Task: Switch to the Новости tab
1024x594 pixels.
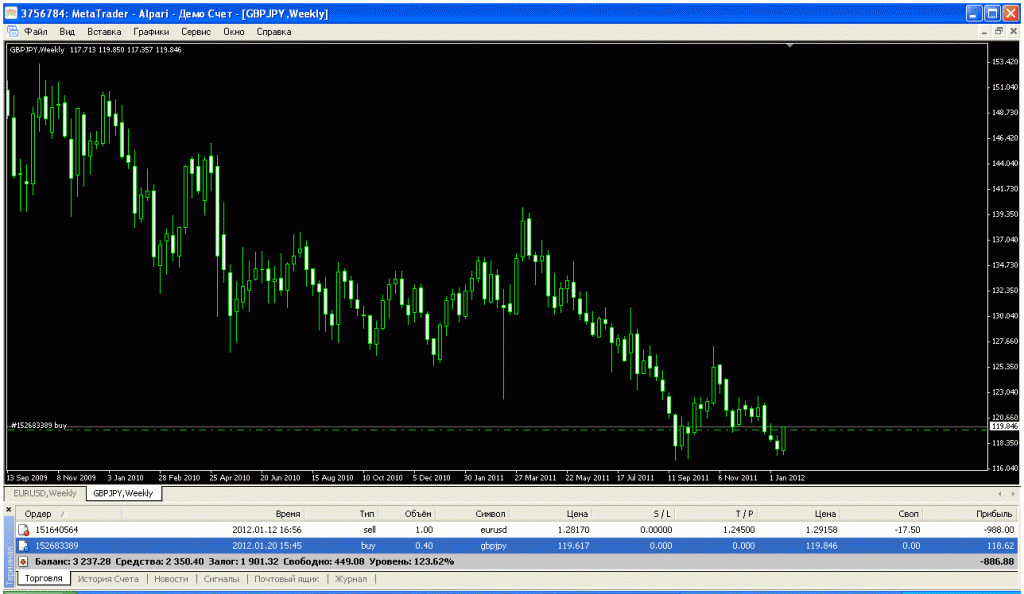Action: click(x=170, y=579)
